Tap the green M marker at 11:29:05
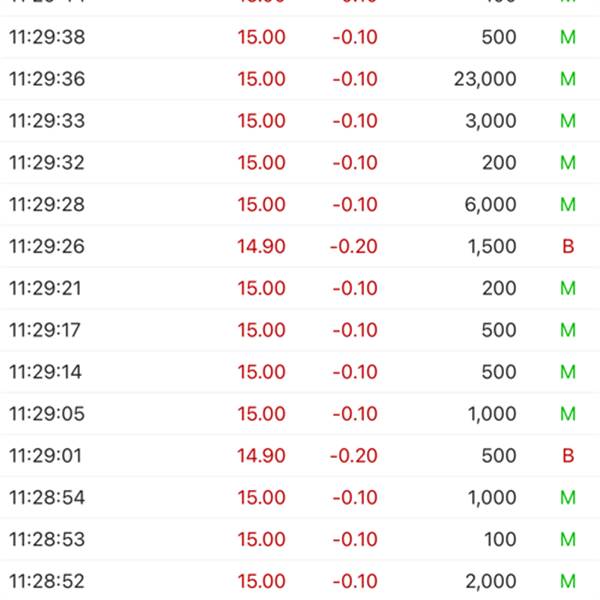Image resolution: width=600 pixels, height=600 pixels. point(568,414)
